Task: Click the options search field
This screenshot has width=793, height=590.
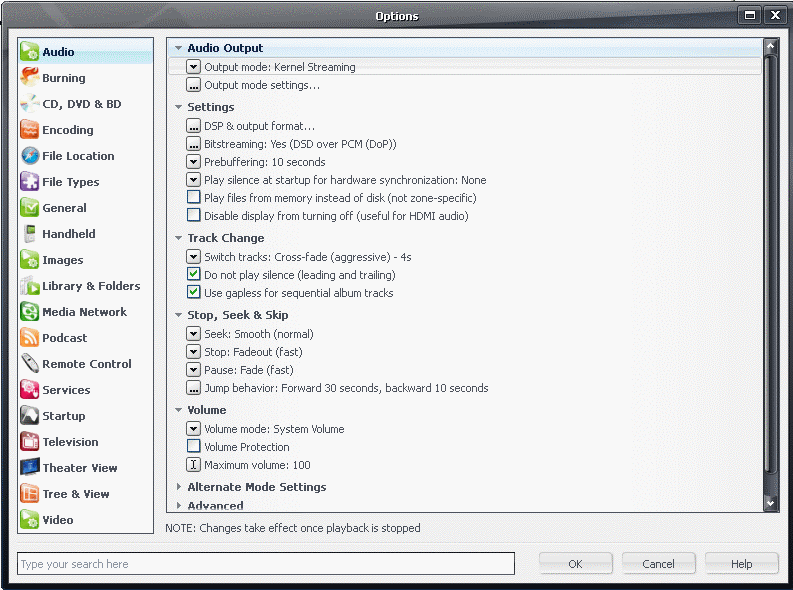Action: (265, 564)
